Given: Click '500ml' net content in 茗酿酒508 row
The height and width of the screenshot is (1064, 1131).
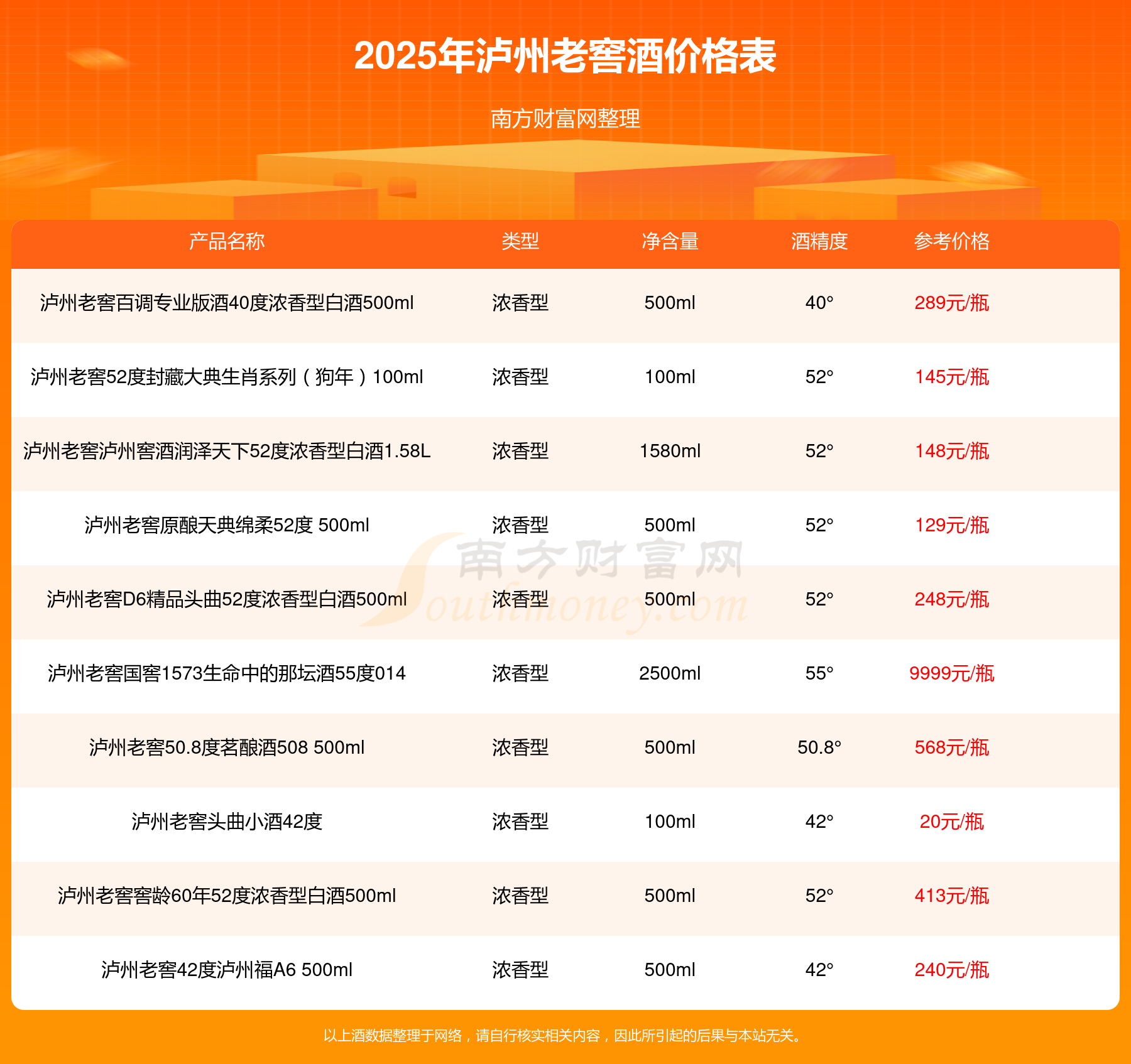Looking at the screenshot, I should click(670, 747).
